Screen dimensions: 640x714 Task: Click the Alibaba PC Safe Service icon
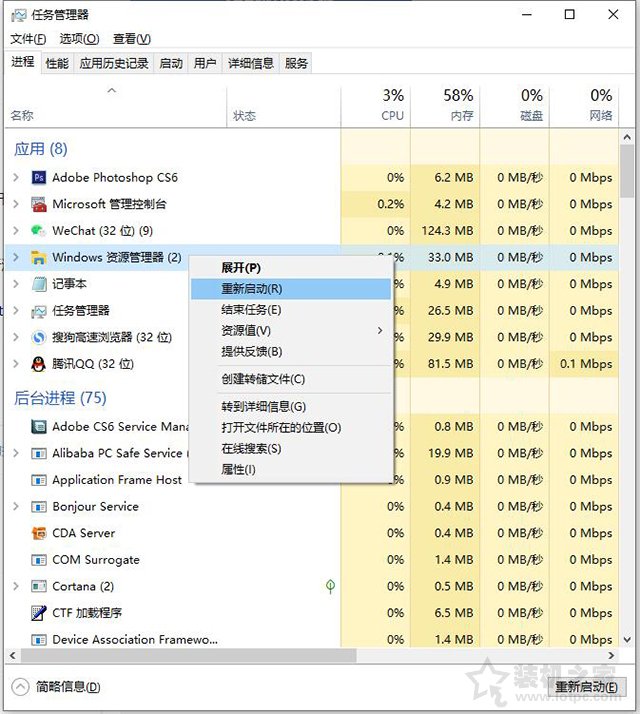pyautogui.click(x=39, y=454)
